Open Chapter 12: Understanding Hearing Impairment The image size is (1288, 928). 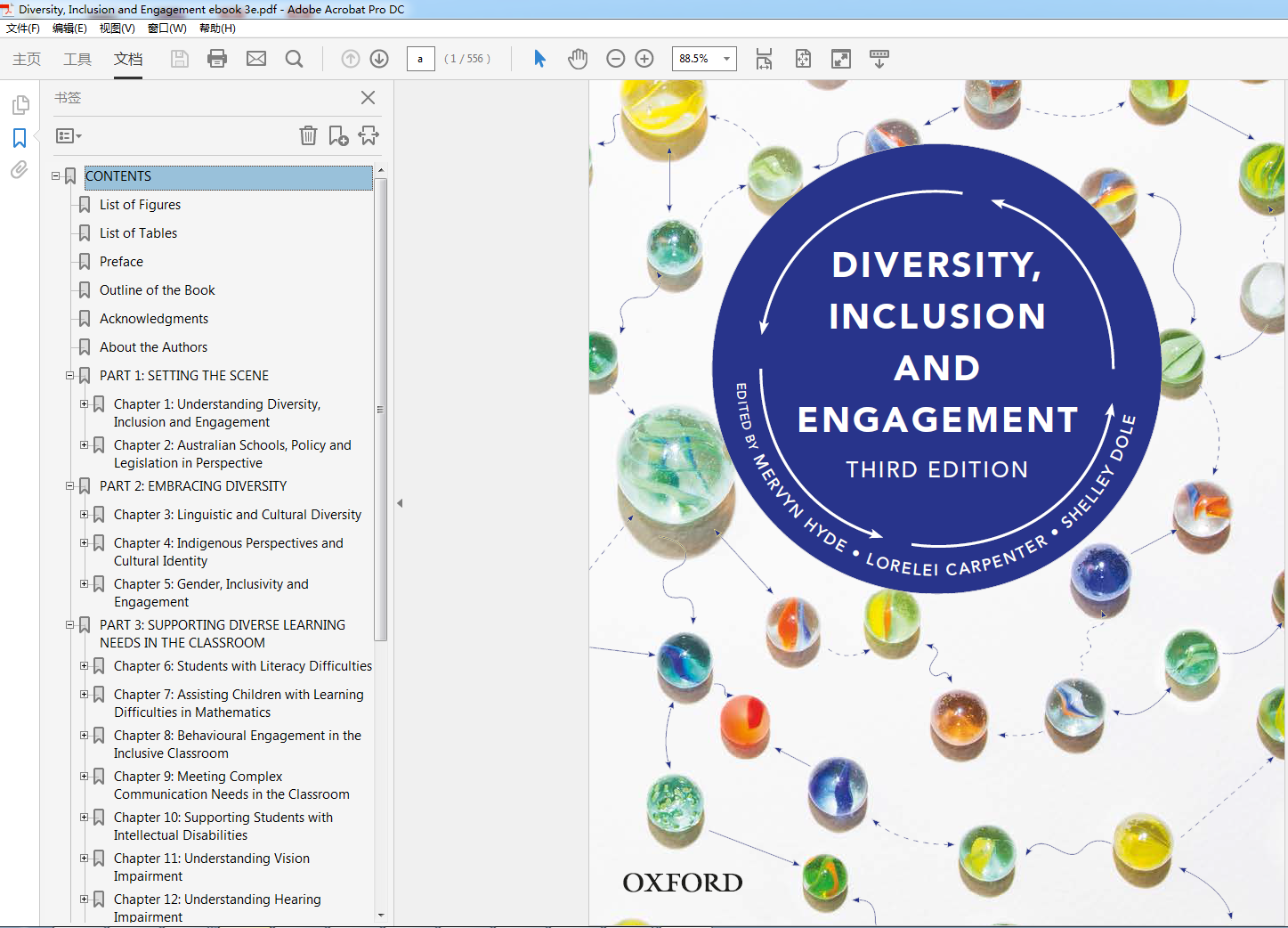(217, 908)
